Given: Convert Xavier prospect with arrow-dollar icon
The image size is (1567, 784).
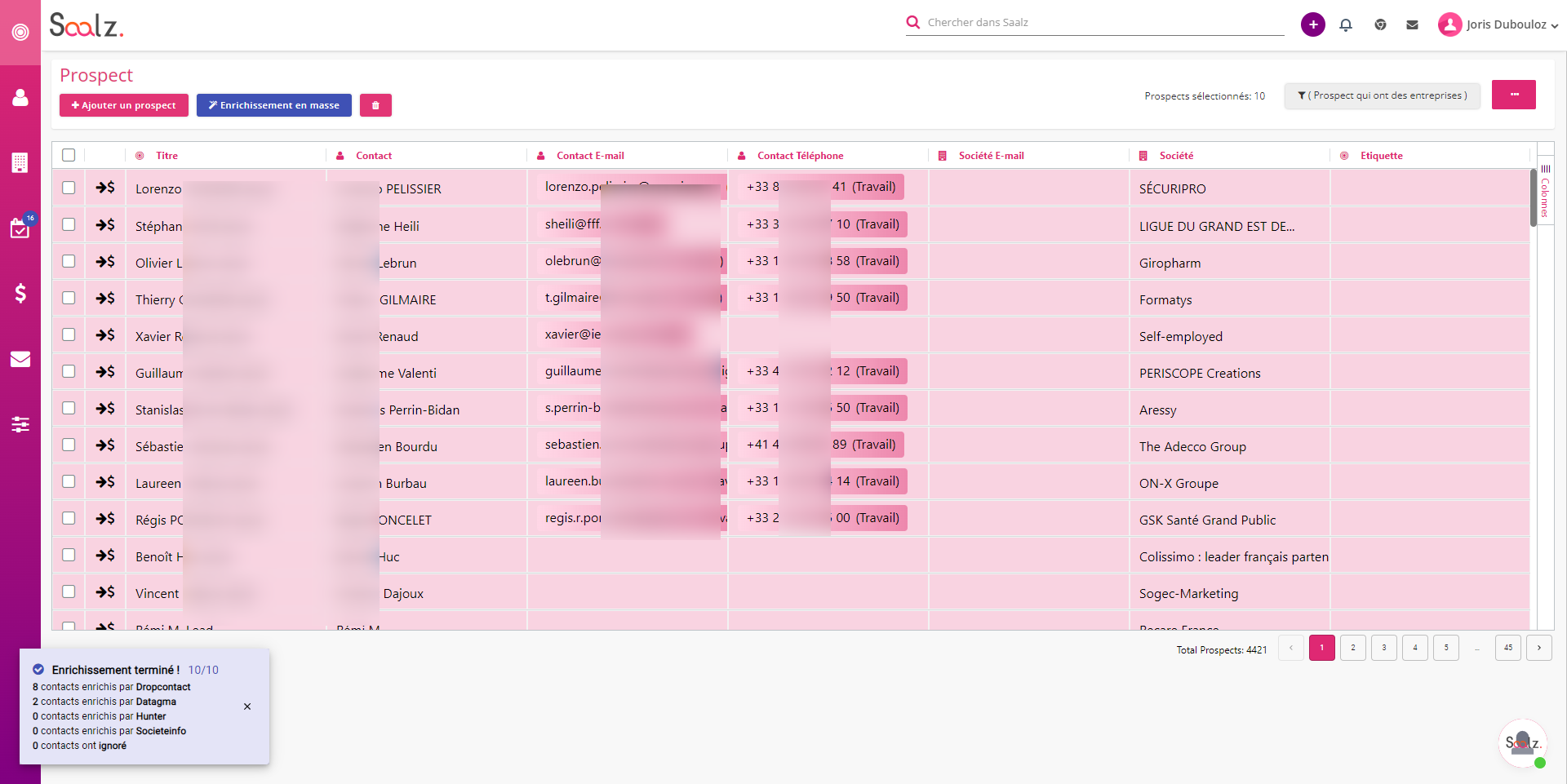Looking at the screenshot, I should [105, 334].
